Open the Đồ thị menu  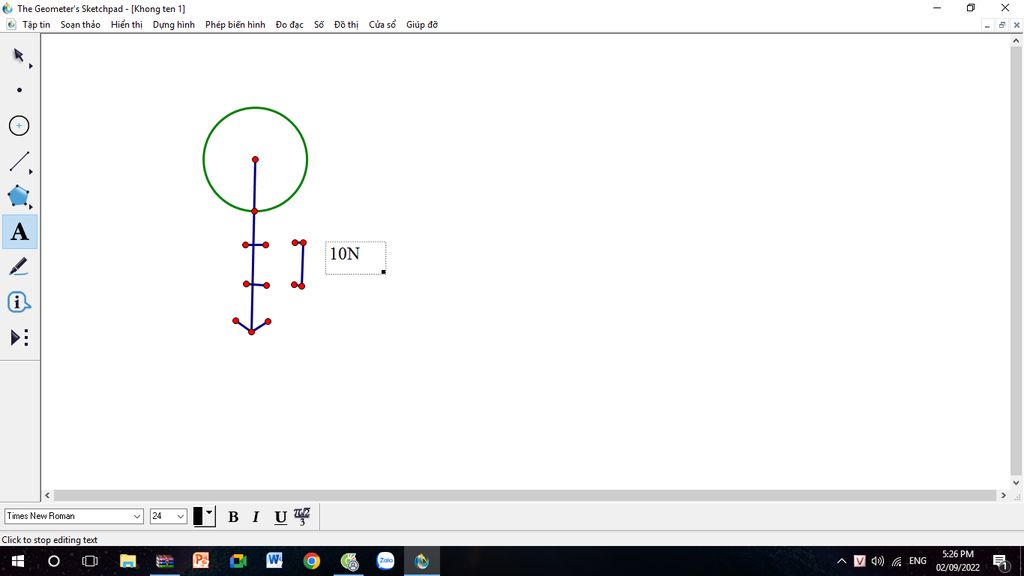point(346,25)
